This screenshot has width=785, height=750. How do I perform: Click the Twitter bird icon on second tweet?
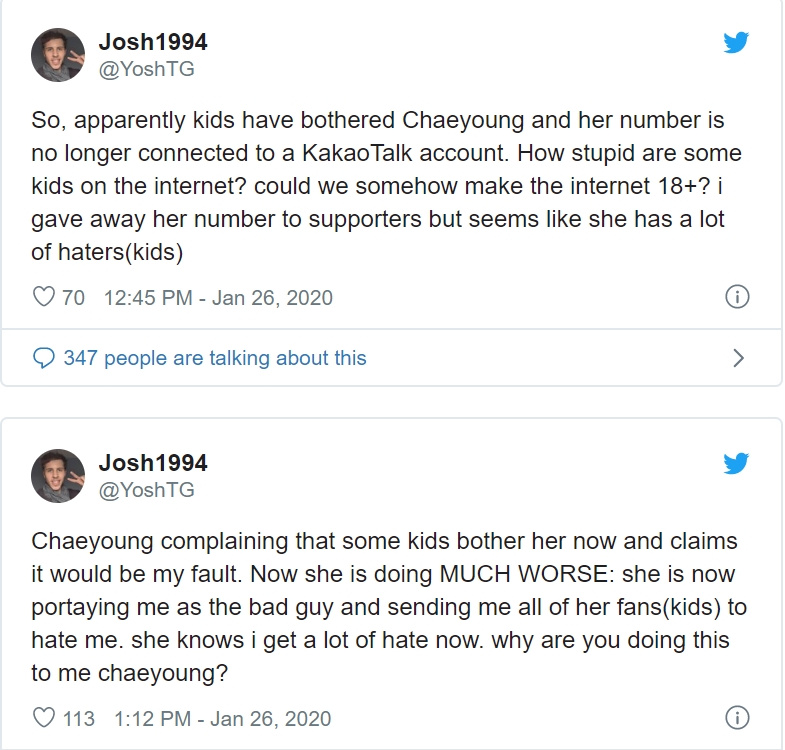736,463
